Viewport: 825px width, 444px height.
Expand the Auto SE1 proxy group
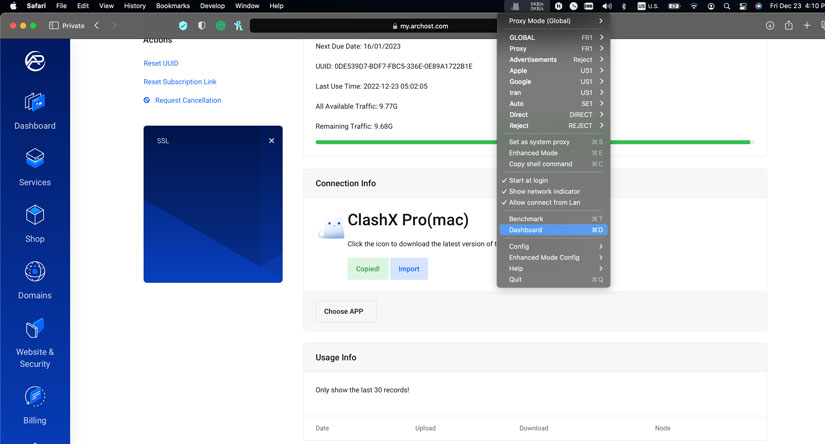tap(554, 104)
